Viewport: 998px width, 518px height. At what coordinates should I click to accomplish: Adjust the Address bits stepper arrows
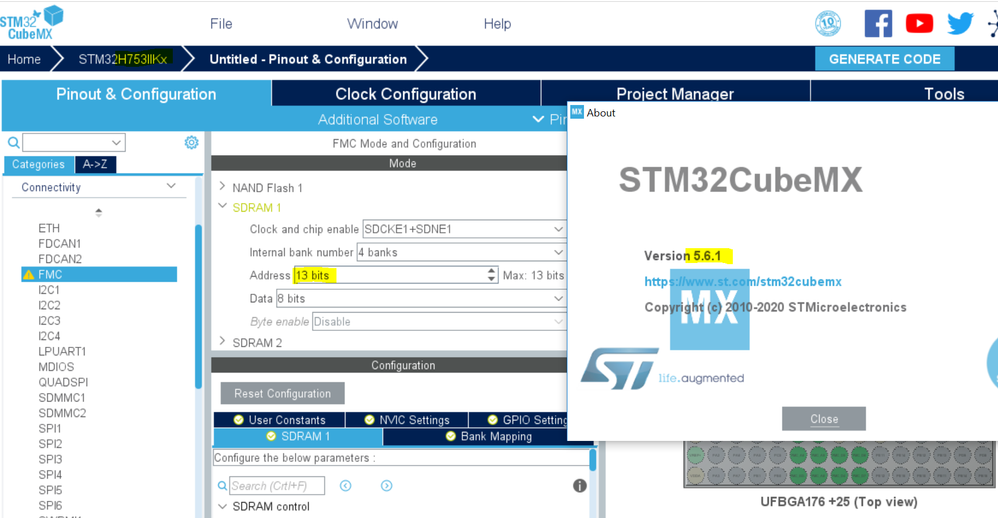click(491, 275)
